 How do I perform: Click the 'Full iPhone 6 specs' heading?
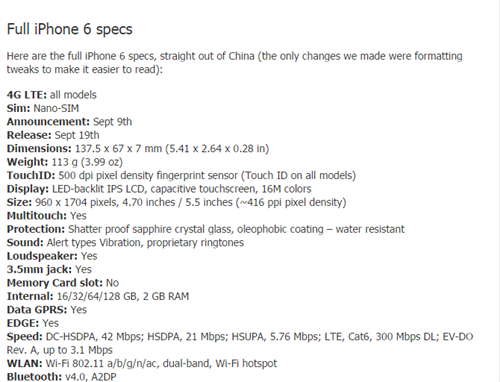[x=69, y=29]
